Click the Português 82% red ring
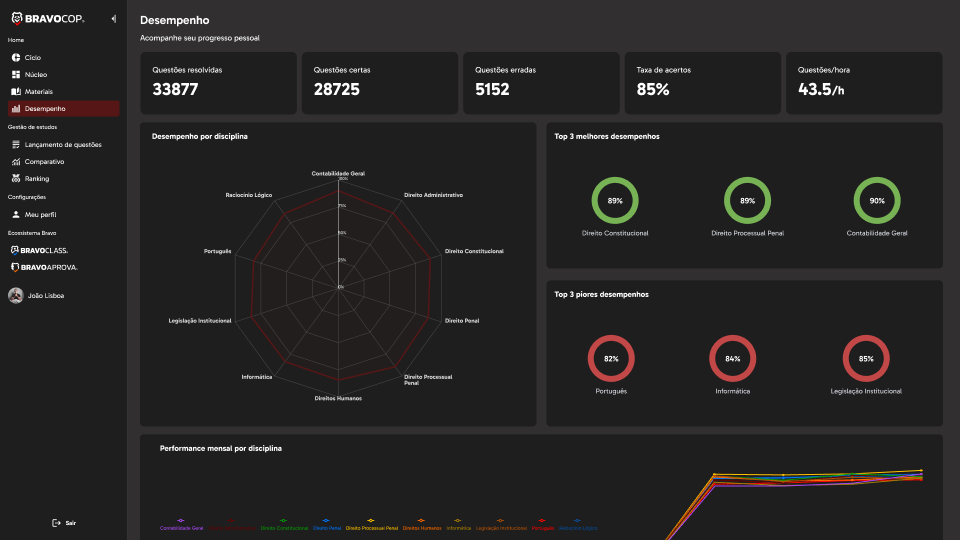 coord(611,358)
